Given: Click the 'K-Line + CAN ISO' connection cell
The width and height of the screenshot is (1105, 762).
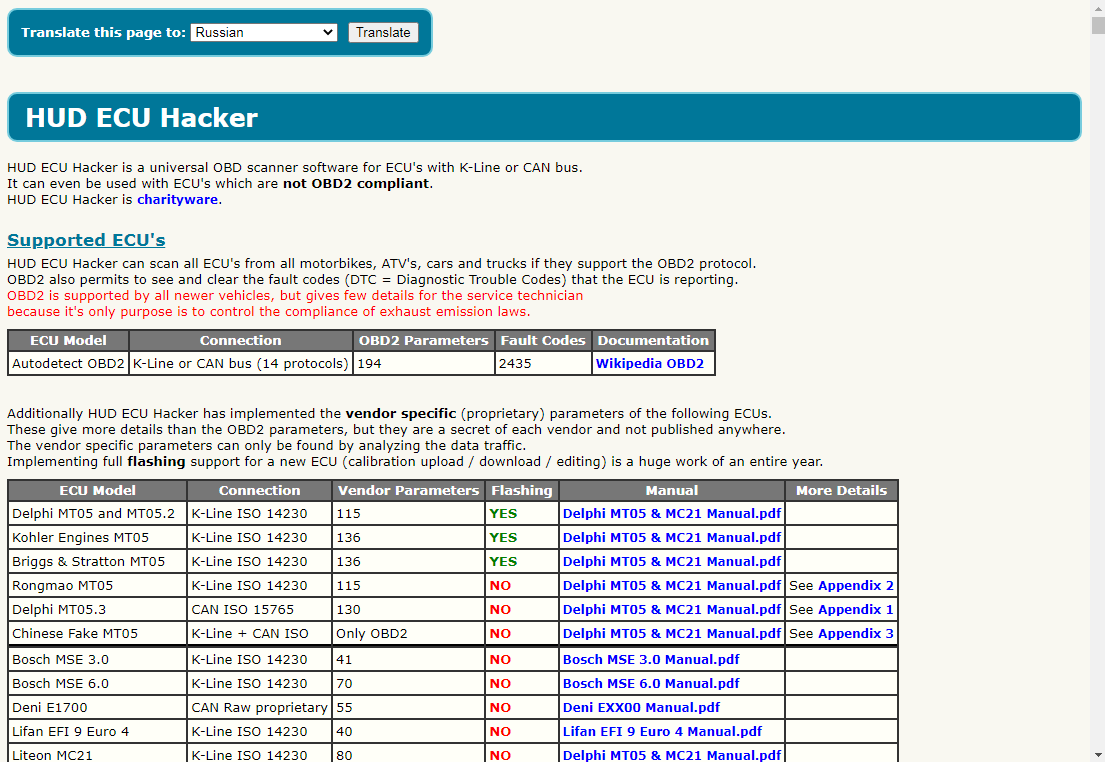Looking at the screenshot, I should [259, 634].
